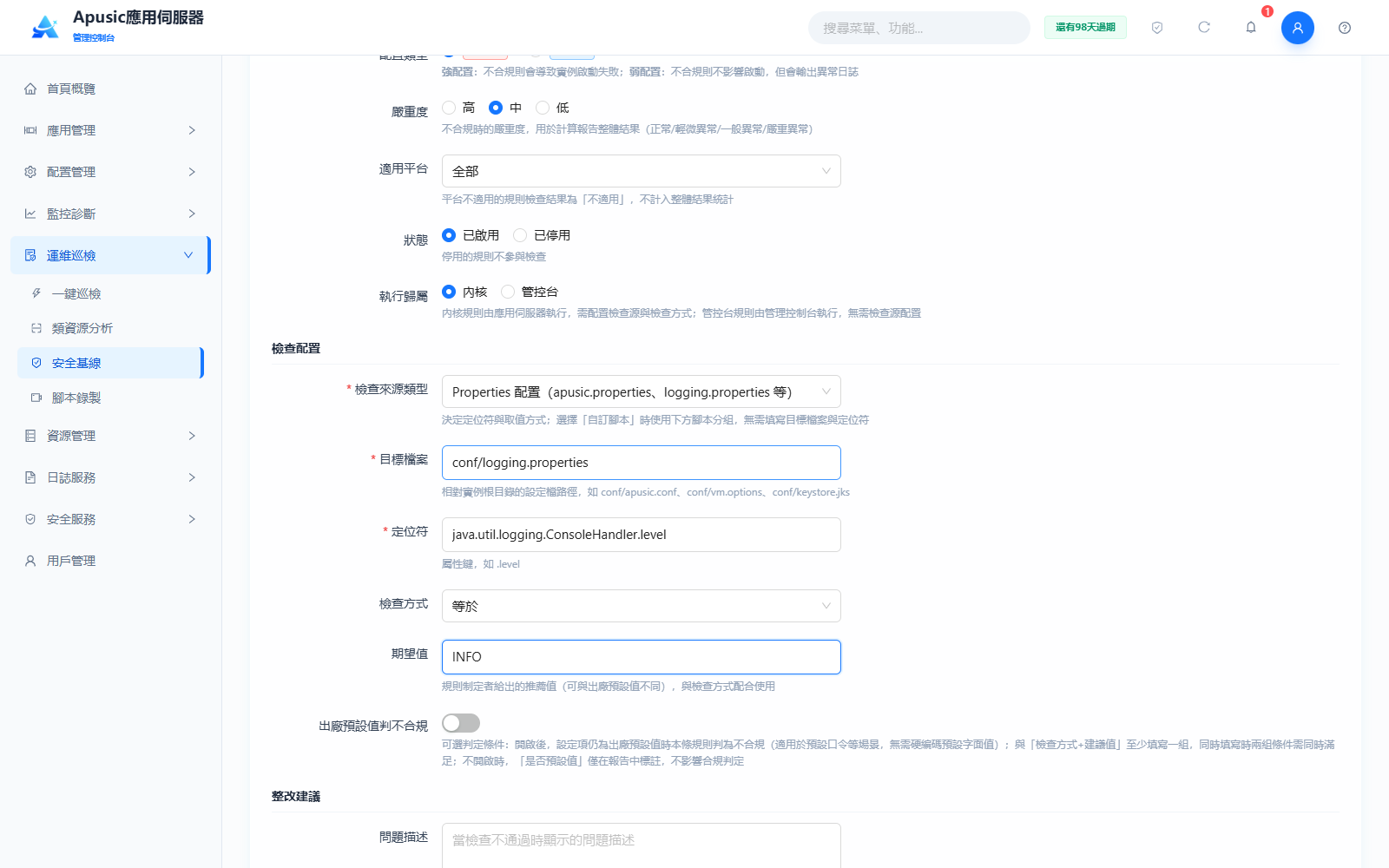The image size is (1389, 868).
Task: Select severity 高 radio button
Action: click(x=449, y=108)
